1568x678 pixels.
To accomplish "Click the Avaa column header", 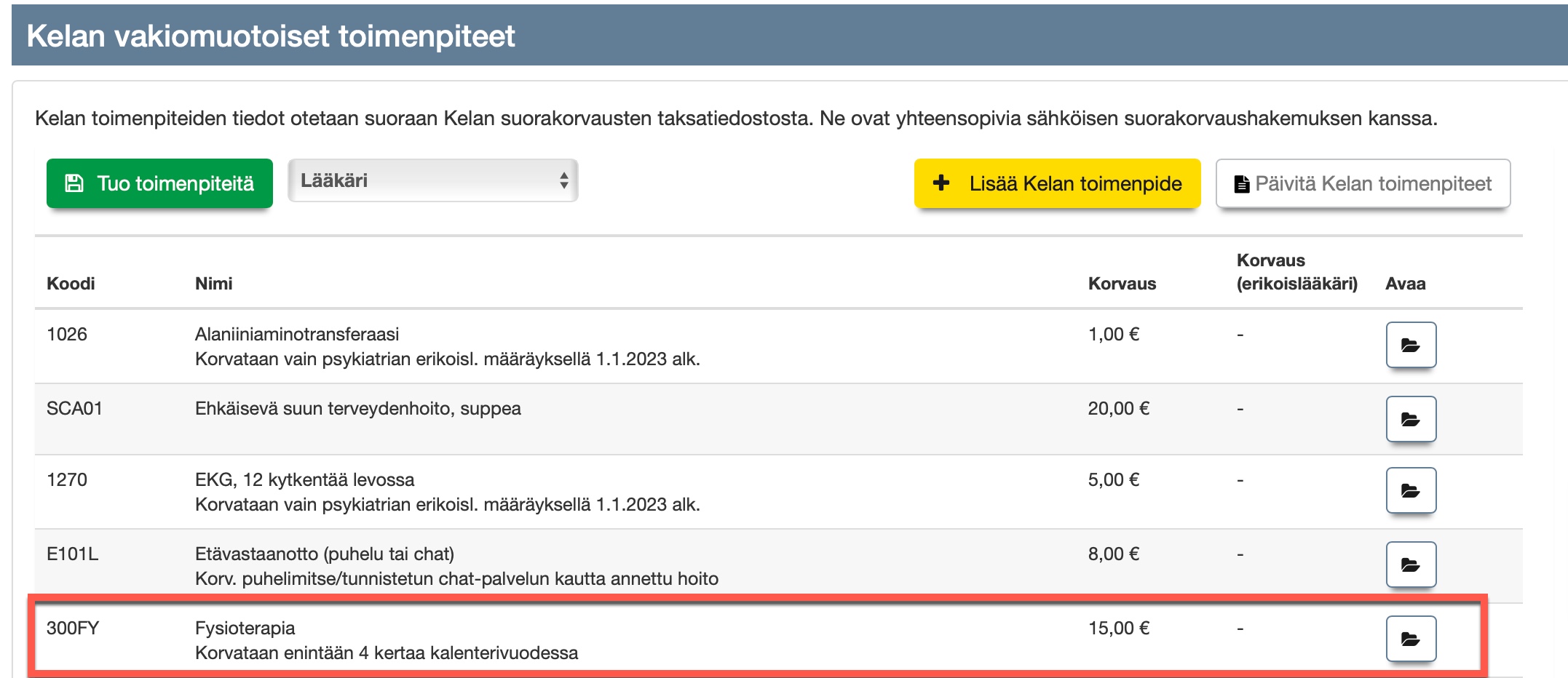I will point(1405,284).
